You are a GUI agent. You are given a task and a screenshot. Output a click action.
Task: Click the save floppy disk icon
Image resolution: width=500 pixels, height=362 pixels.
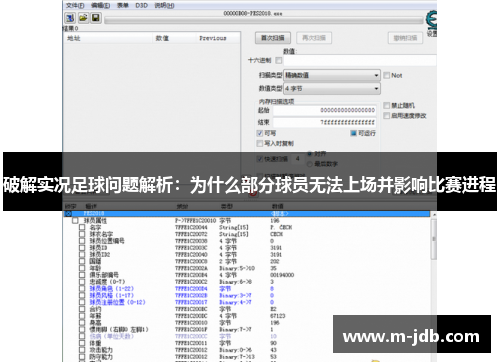coord(96,18)
